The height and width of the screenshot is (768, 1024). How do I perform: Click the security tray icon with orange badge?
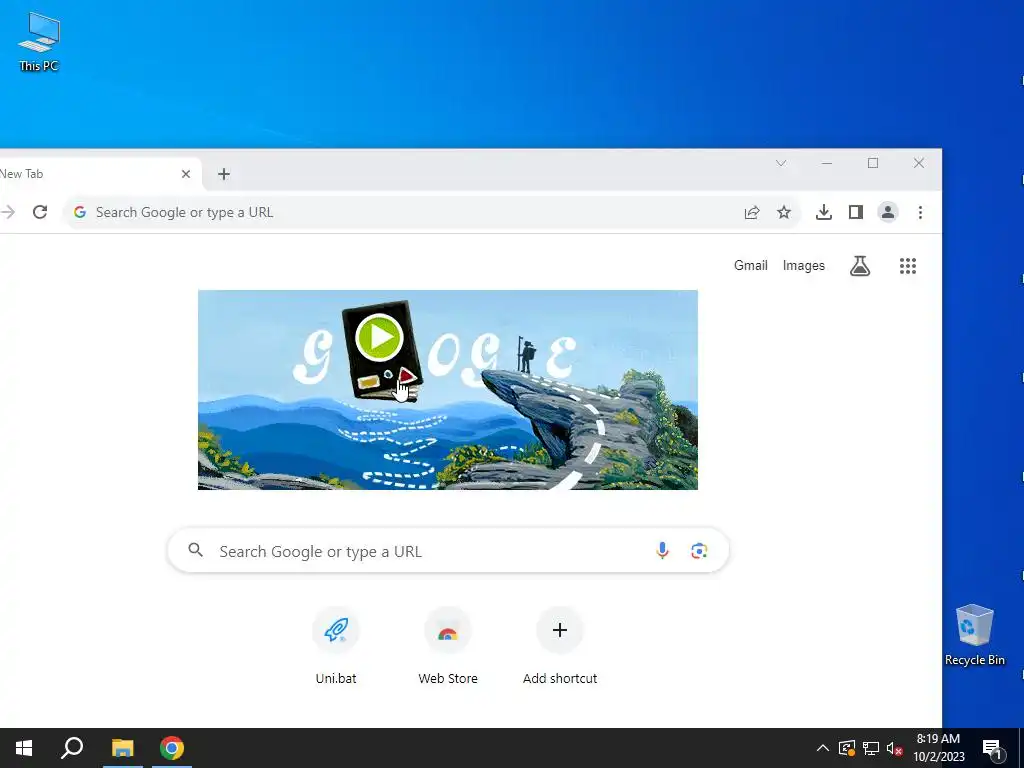(x=846, y=748)
